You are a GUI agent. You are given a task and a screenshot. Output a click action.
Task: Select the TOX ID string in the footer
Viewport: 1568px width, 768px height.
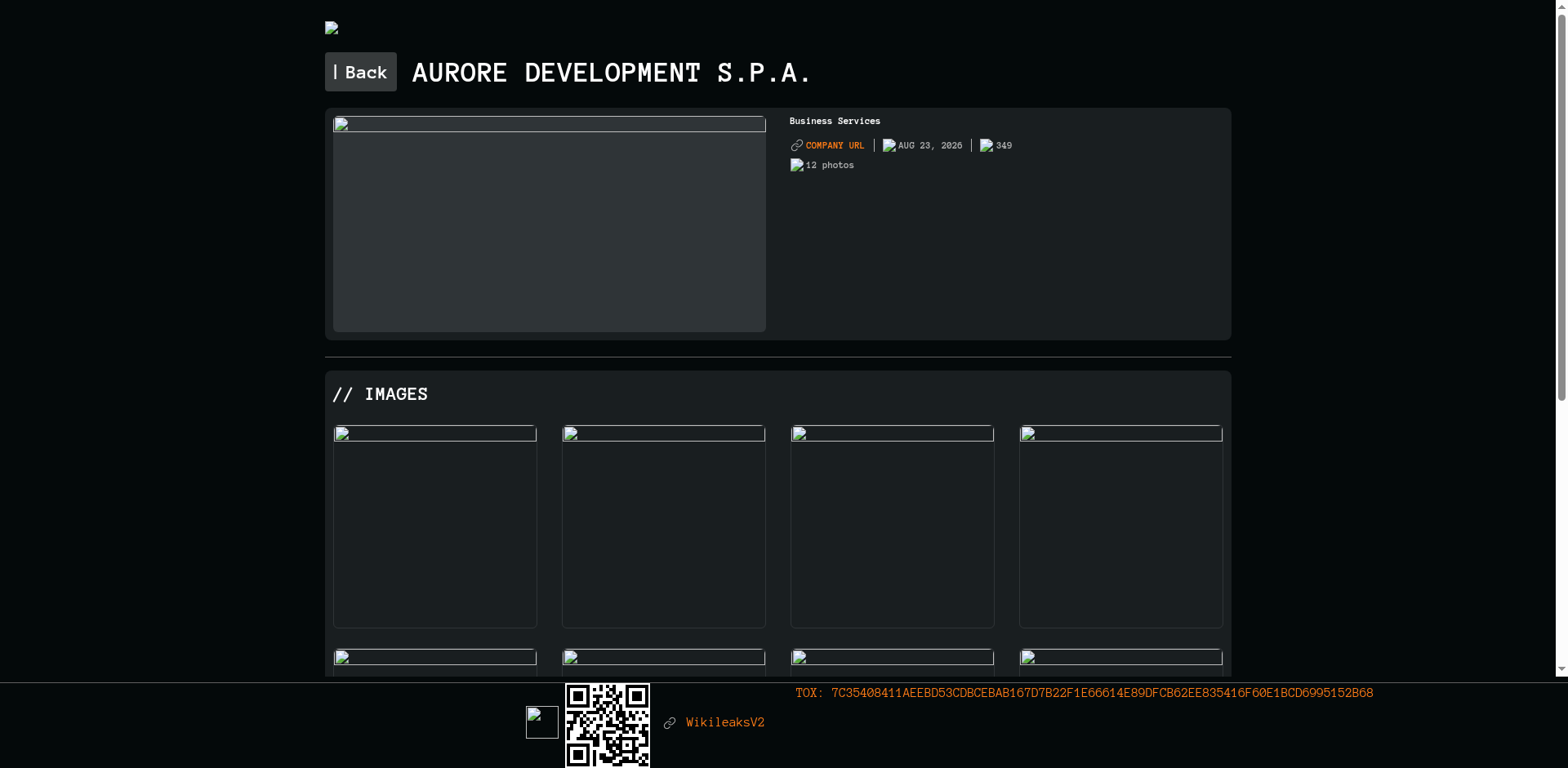point(1085,693)
